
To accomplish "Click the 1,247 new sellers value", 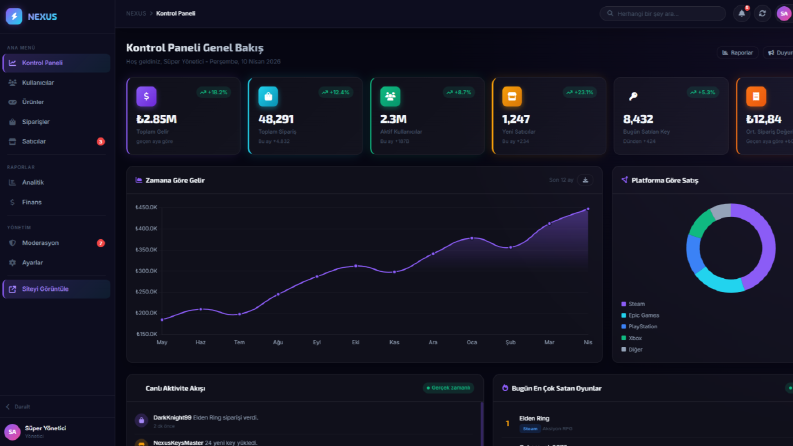I will point(516,119).
